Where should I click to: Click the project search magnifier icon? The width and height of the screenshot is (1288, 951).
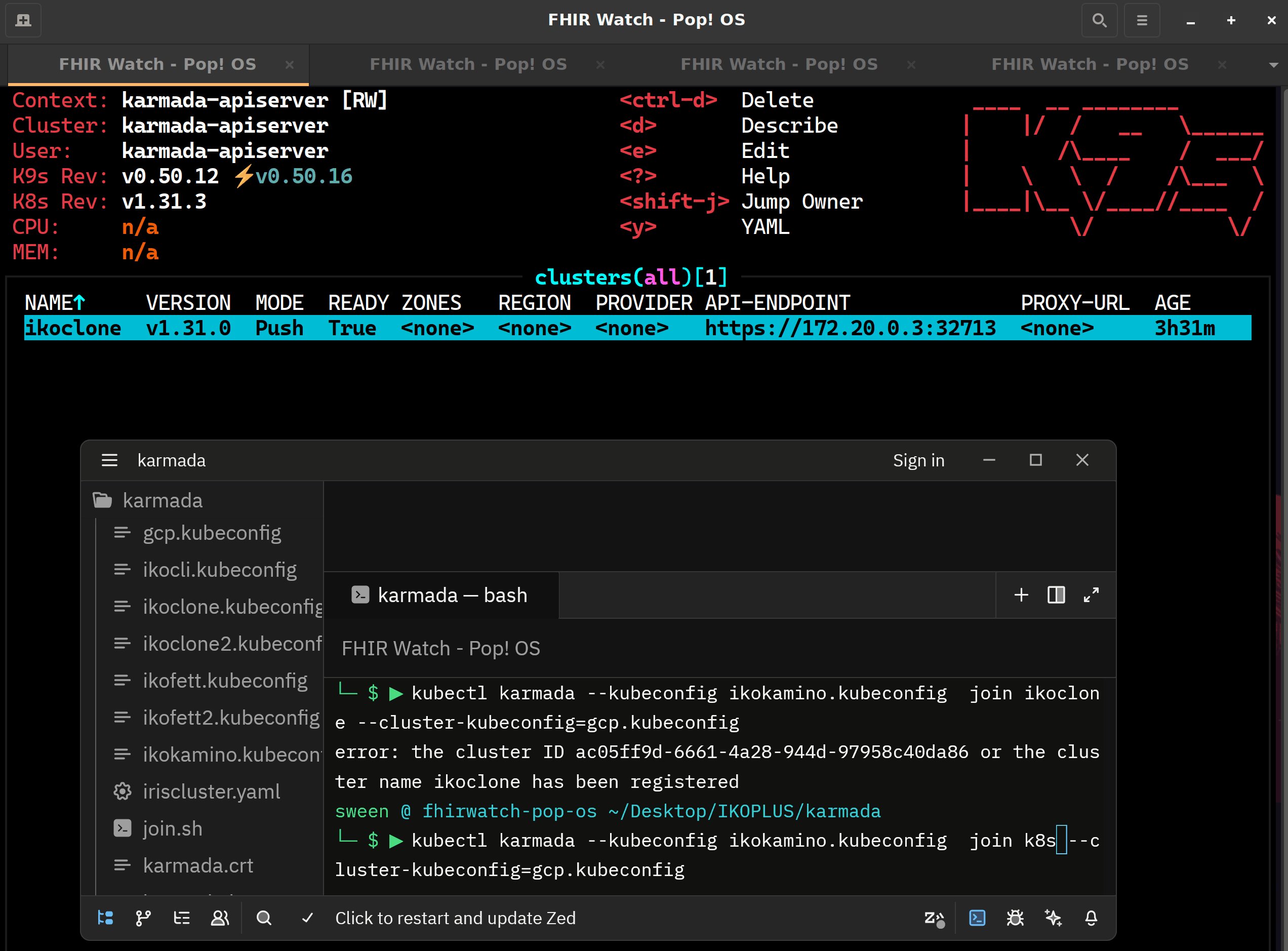pyautogui.click(x=264, y=918)
